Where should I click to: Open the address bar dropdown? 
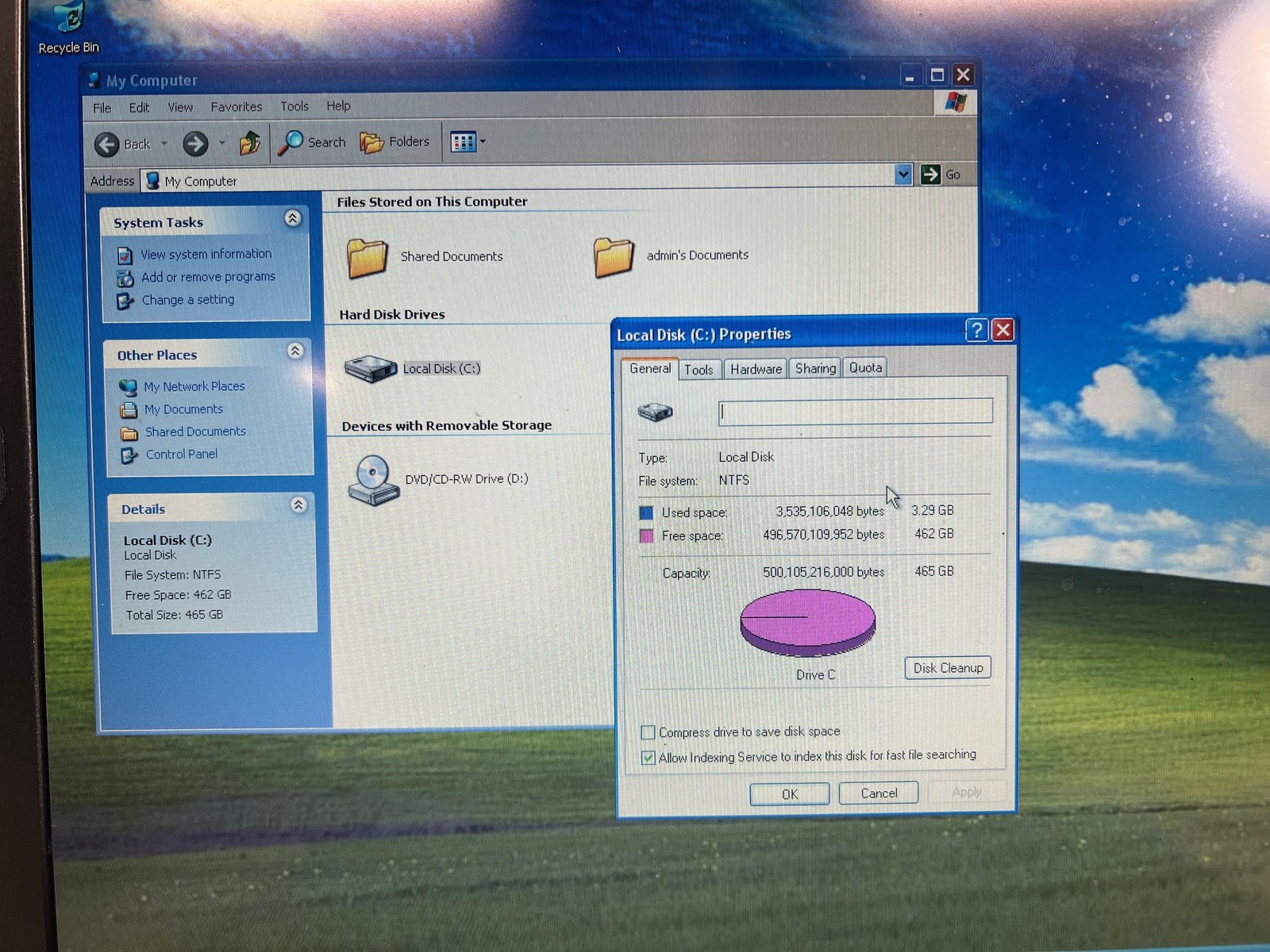[903, 175]
